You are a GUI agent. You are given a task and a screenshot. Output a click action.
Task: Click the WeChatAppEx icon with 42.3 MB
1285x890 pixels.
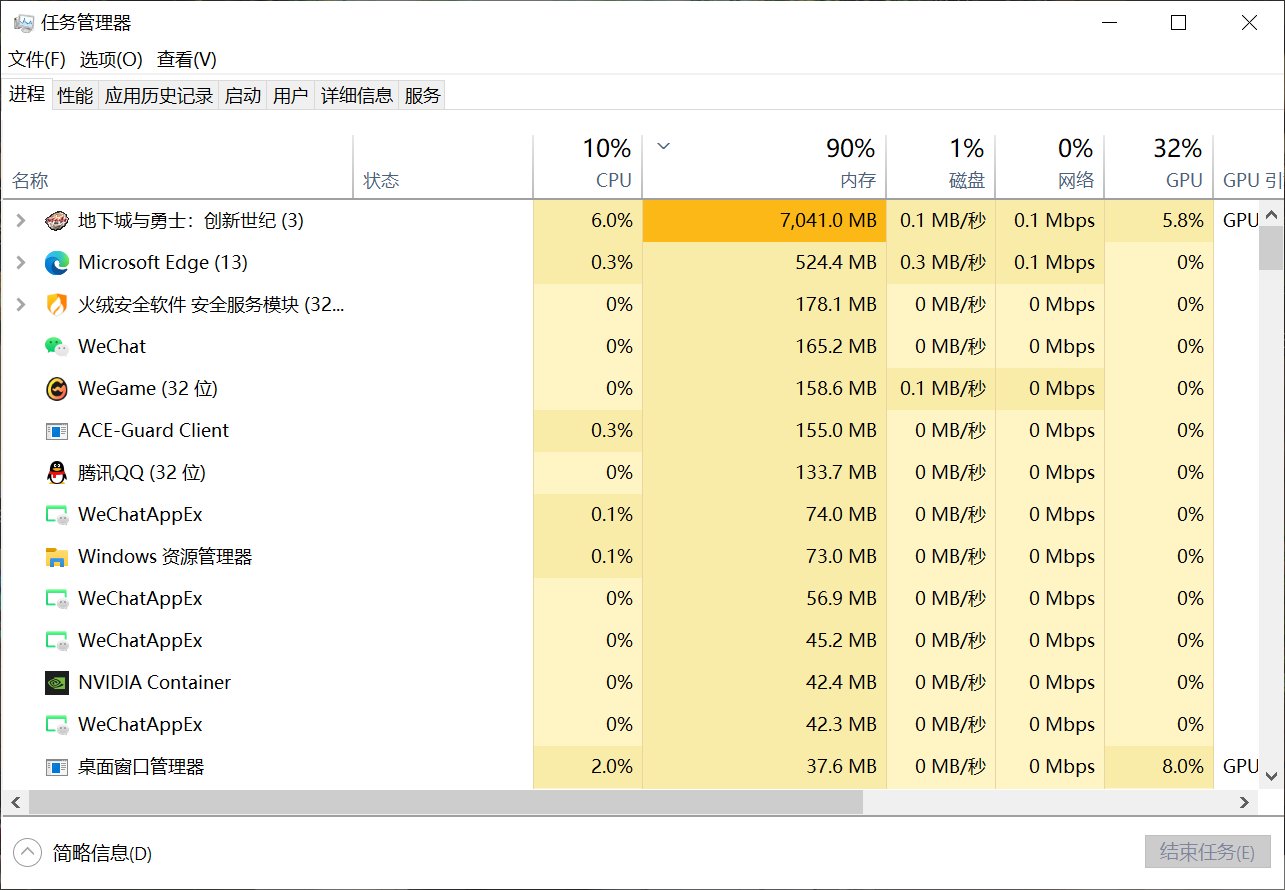[x=57, y=725]
